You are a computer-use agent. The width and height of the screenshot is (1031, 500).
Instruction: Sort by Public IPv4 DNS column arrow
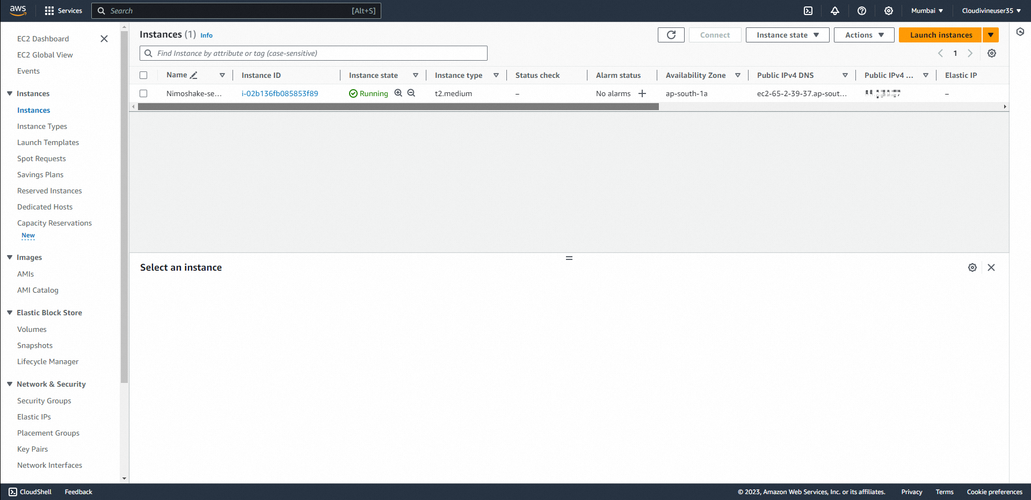pyautogui.click(x=845, y=76)
